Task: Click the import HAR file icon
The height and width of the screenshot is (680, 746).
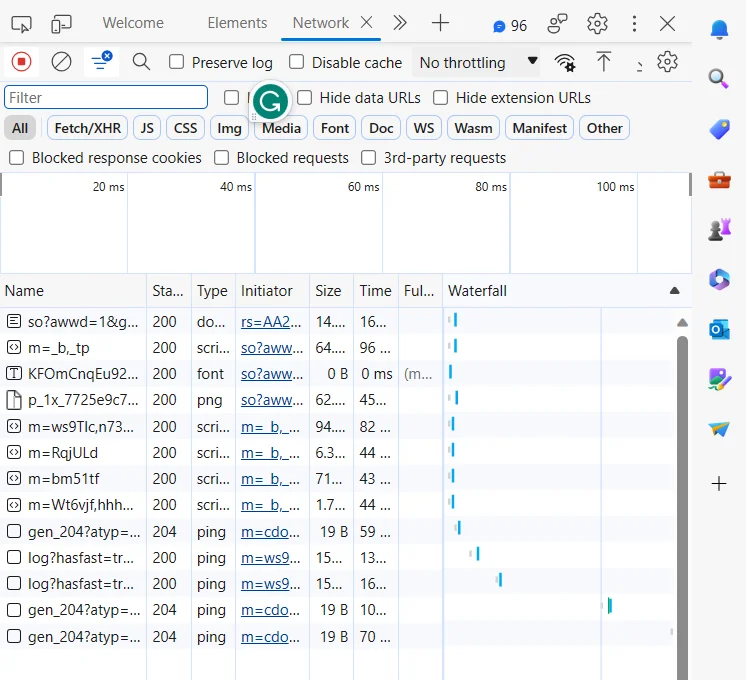Action: tap(604, 62)
